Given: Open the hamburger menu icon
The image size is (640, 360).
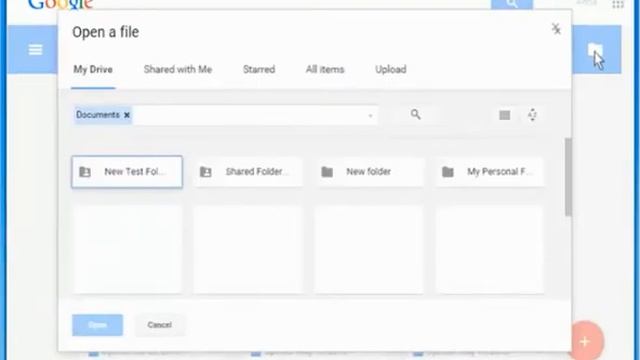Looking at the screenshot, I should [x=35, y=50].
